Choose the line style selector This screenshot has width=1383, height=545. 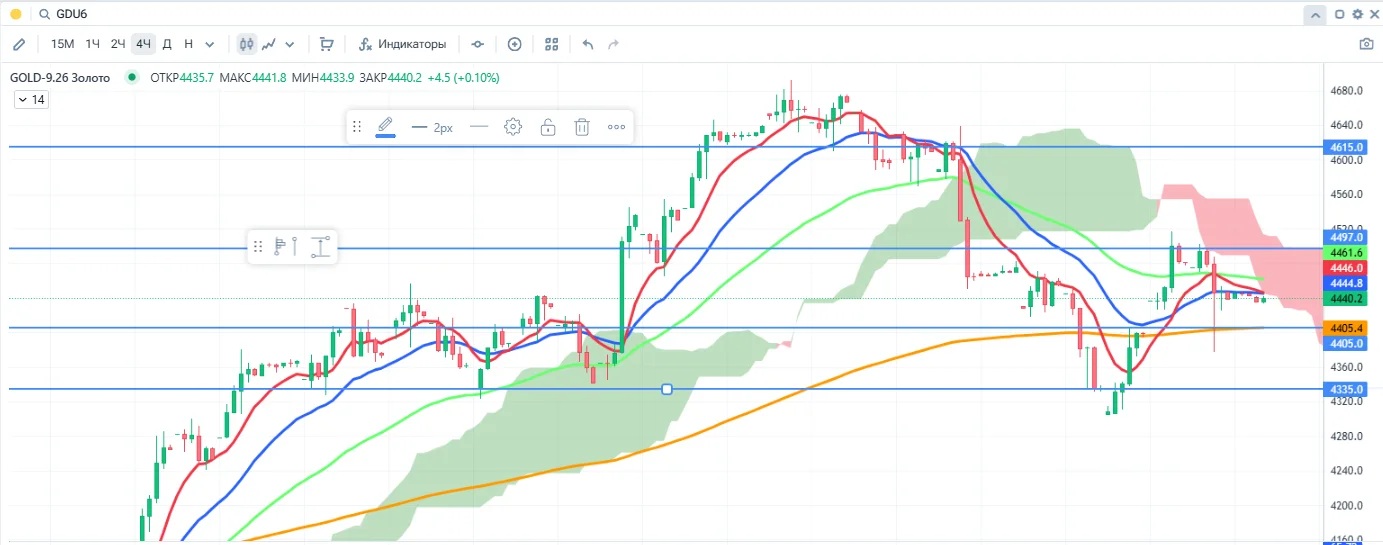point(479,127)
